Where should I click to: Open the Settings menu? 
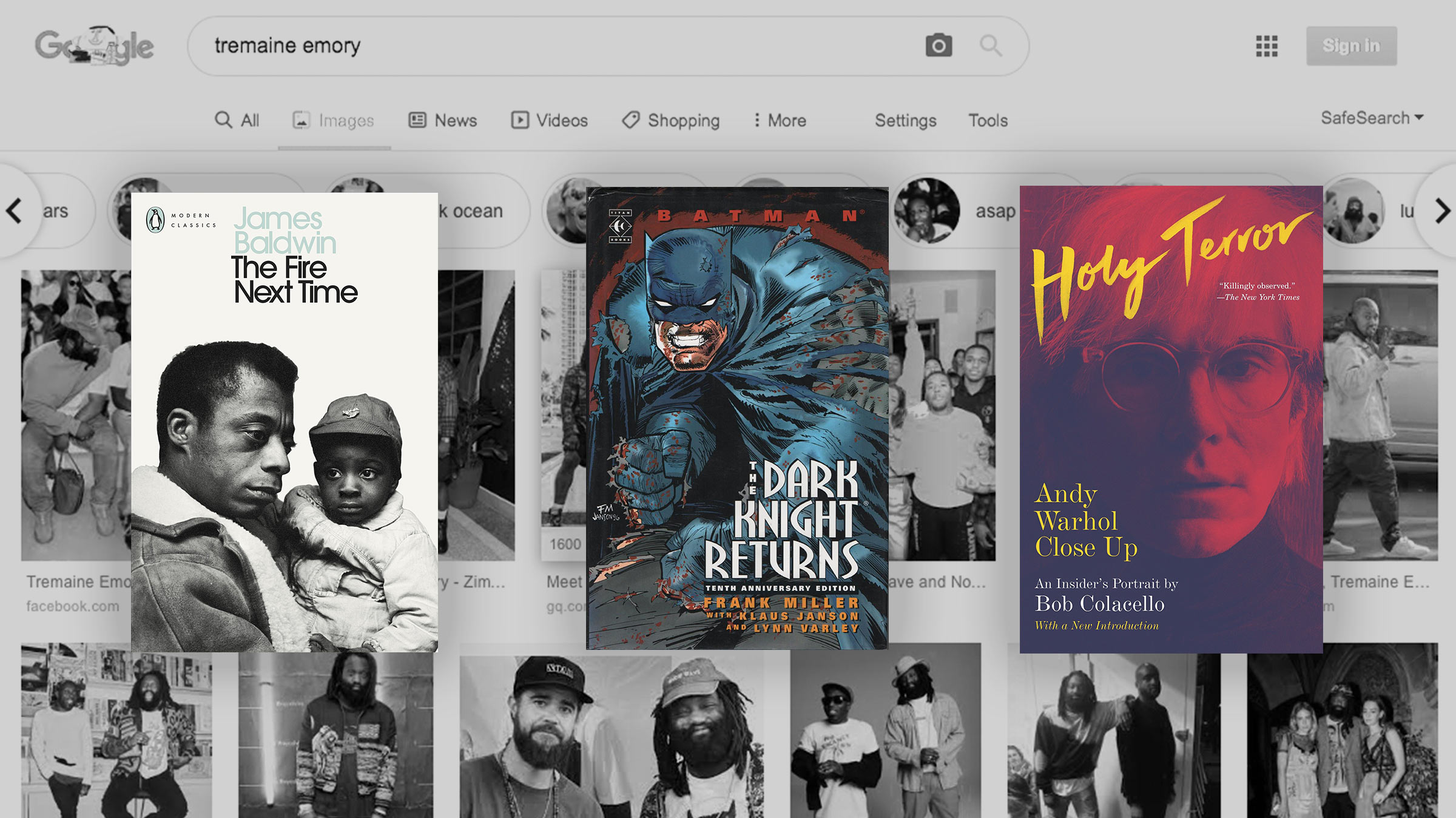905,121
